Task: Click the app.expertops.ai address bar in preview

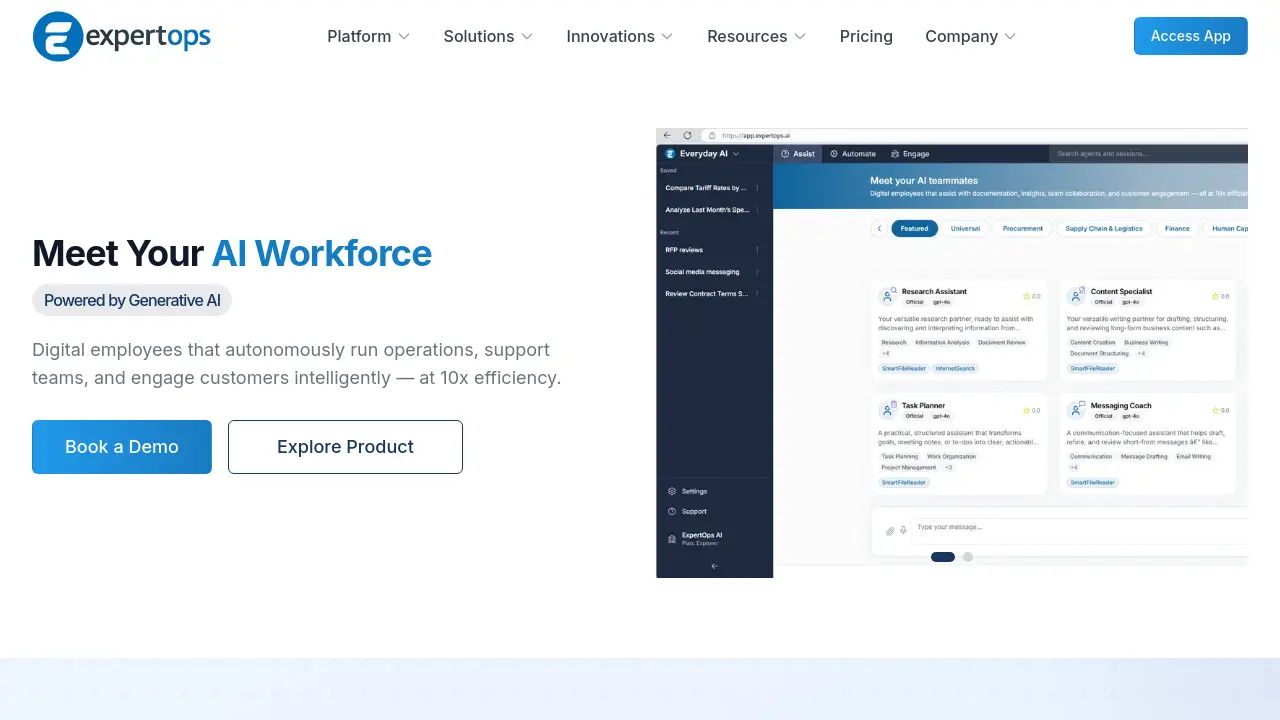Action: click(x=974, y=135)
